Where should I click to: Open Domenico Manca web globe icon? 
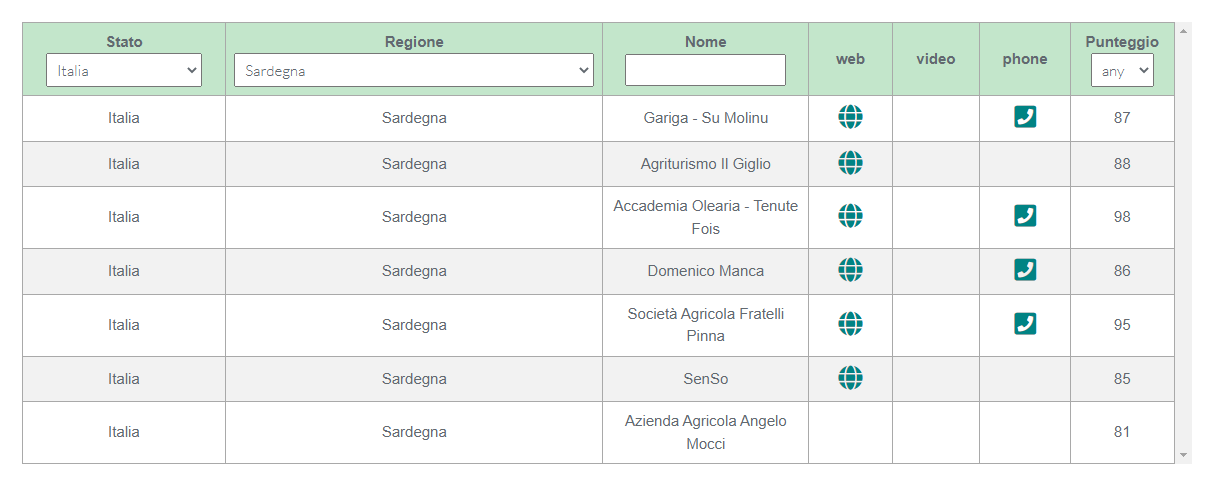(x=850, y=270)
